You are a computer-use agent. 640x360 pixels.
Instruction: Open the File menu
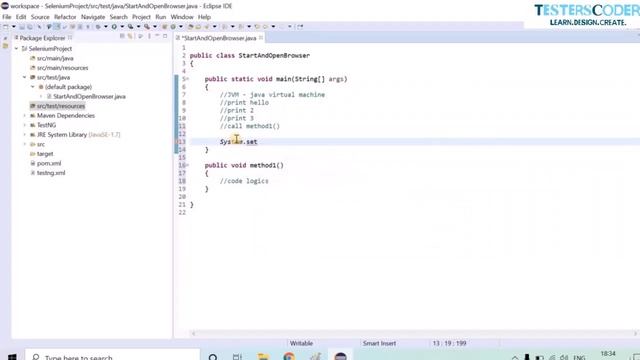(7, 17)
